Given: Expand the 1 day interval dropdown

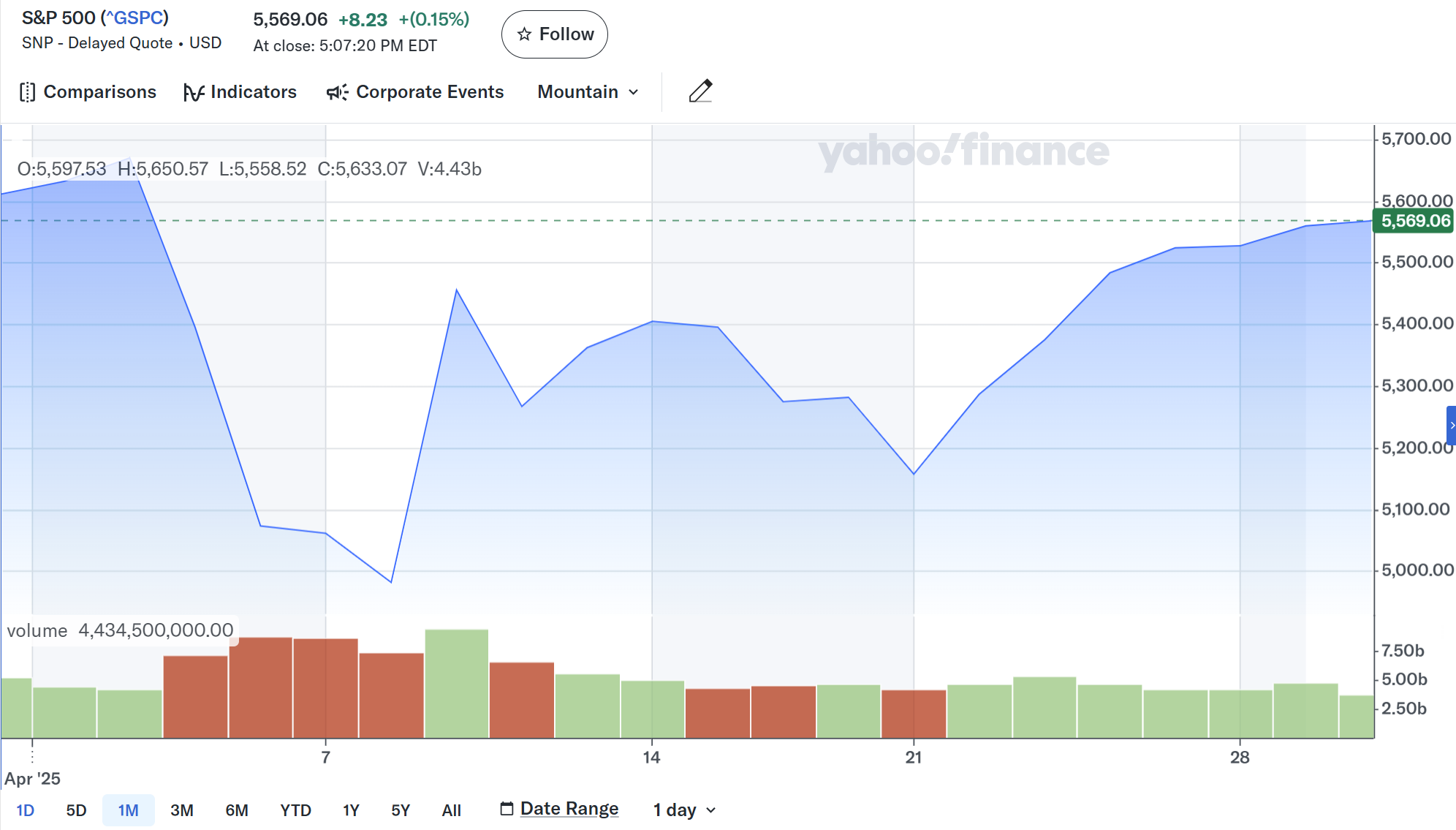Looking at the screenshot, I should pyautogui.click(x=685, y=810).
